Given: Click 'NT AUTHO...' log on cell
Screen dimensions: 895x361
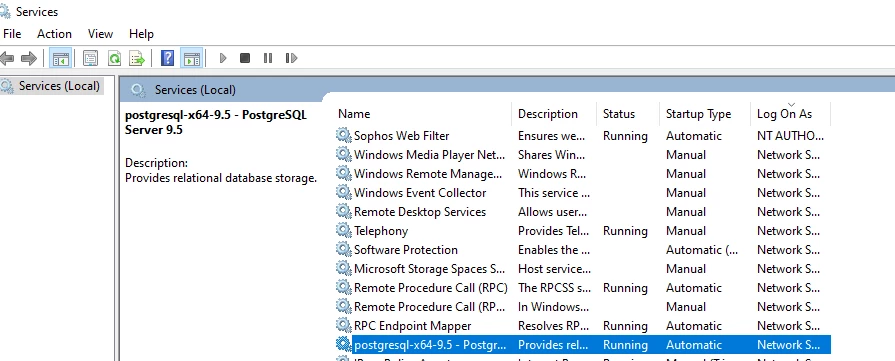Looking at the screenshot, I should click(790, 136).
